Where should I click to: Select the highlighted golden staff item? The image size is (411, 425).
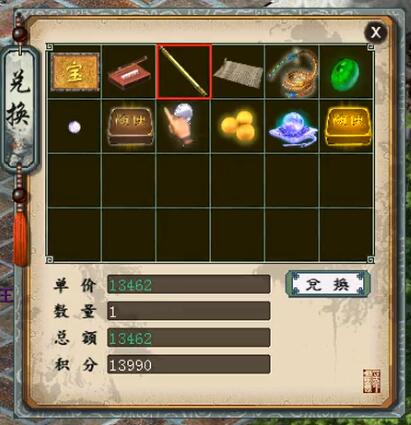pos(184,72)
